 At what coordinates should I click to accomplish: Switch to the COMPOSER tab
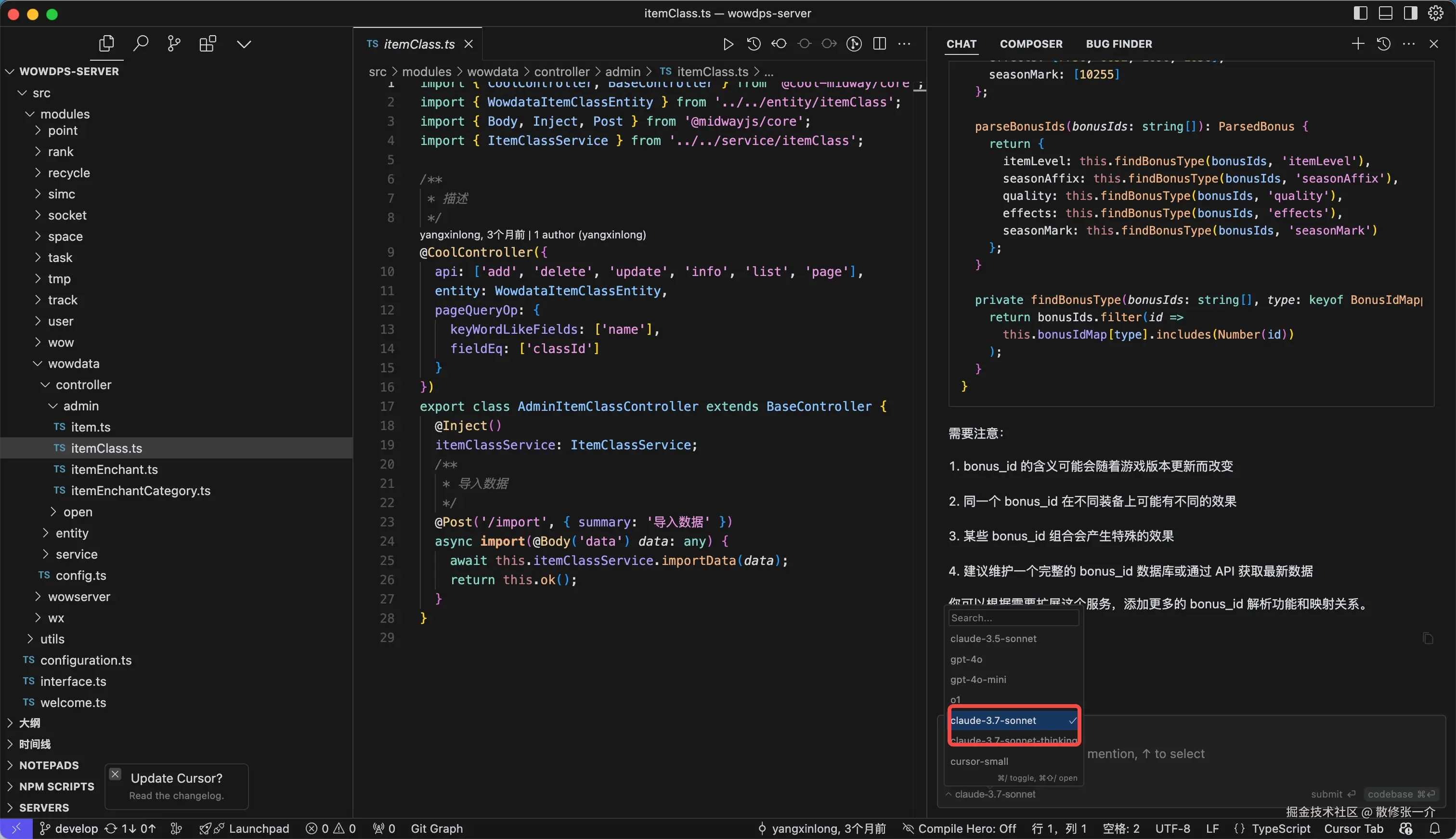pos(1031,44)
